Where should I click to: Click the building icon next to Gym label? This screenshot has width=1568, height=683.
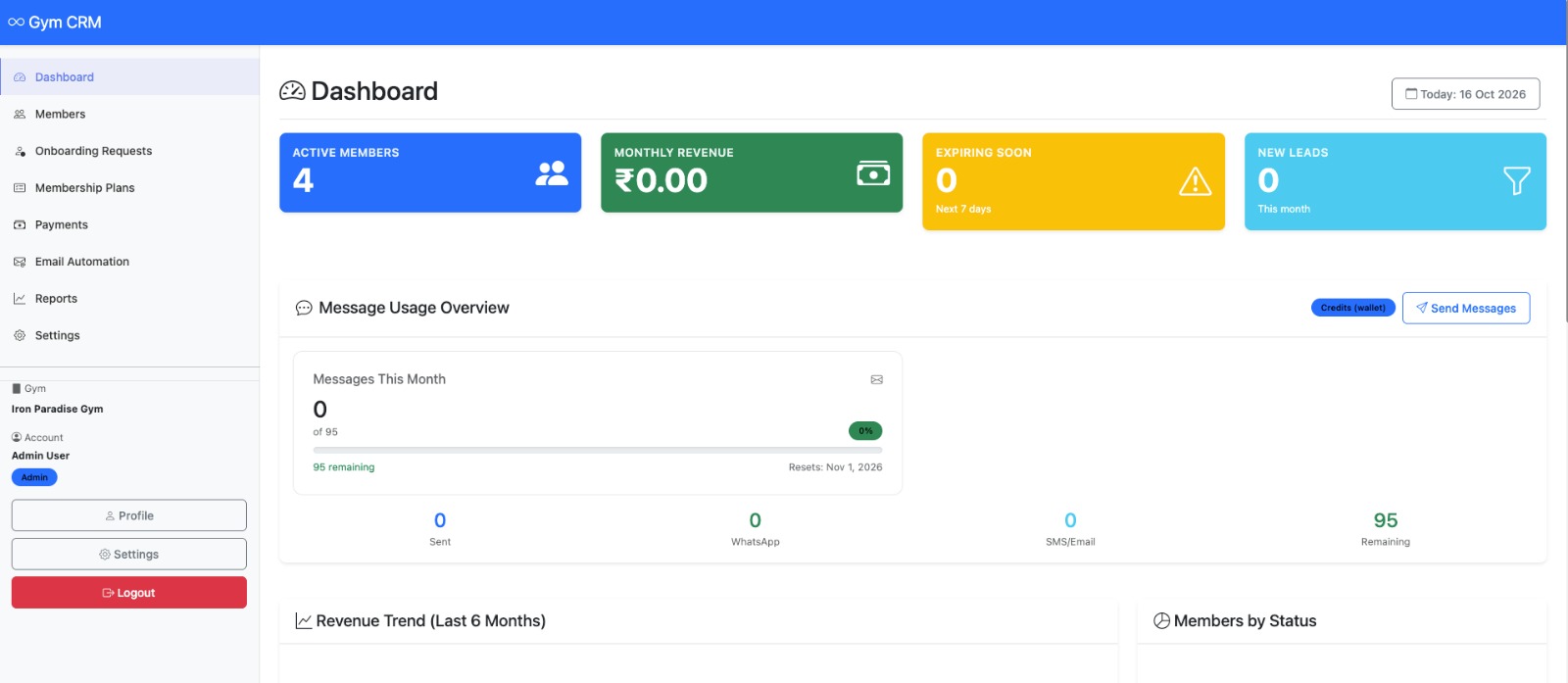[16, 389]
